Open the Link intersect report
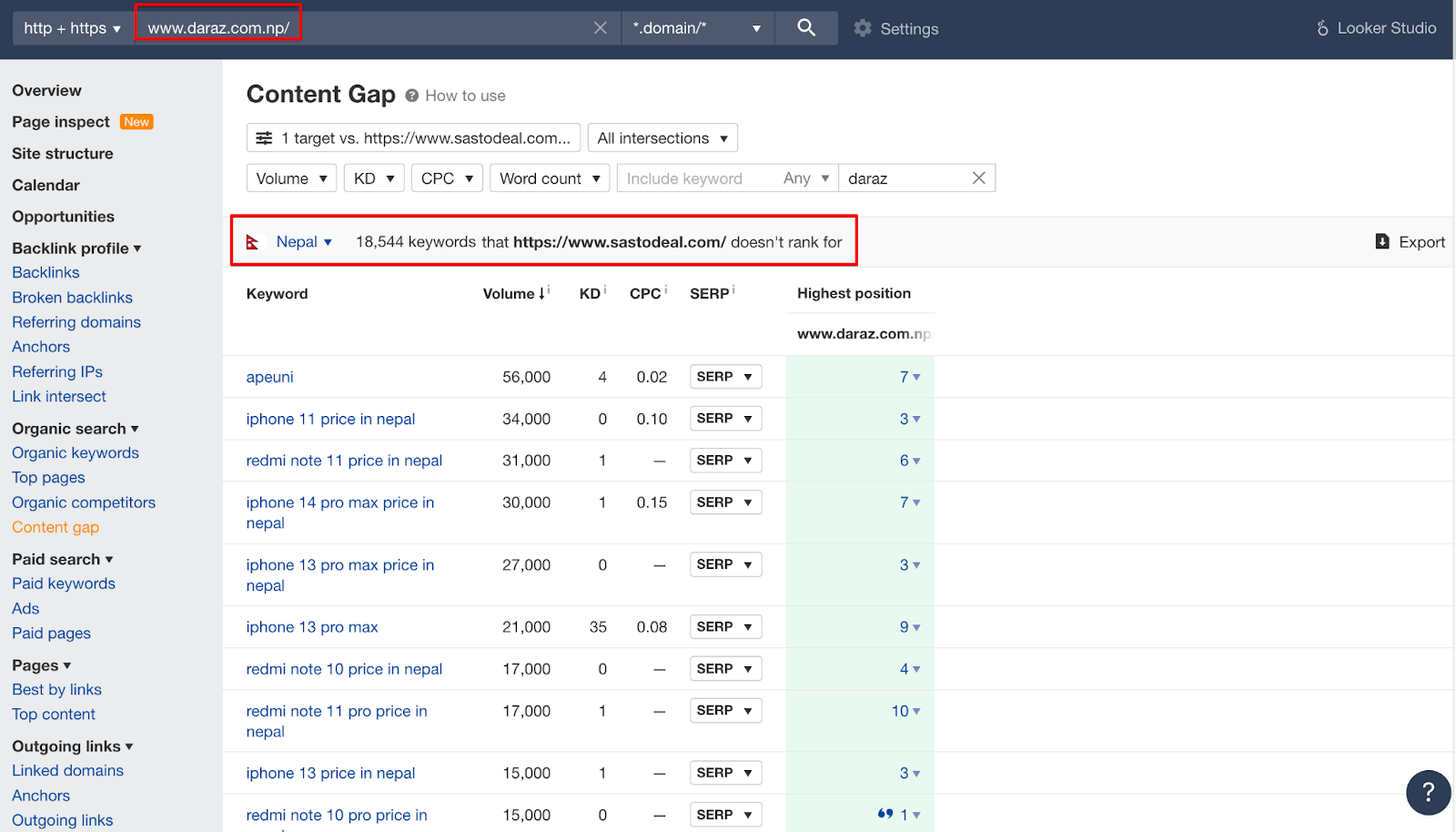This screenshot has height=832, width=1456. [59, 397]
